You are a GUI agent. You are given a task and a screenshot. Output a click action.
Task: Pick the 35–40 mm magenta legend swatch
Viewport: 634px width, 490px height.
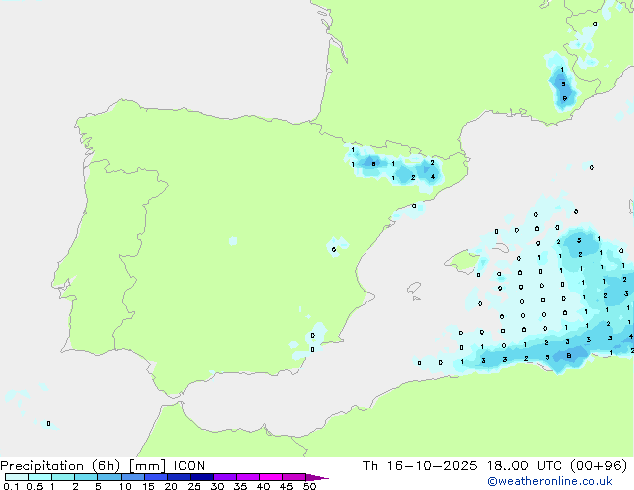click(x=247, y=477)
